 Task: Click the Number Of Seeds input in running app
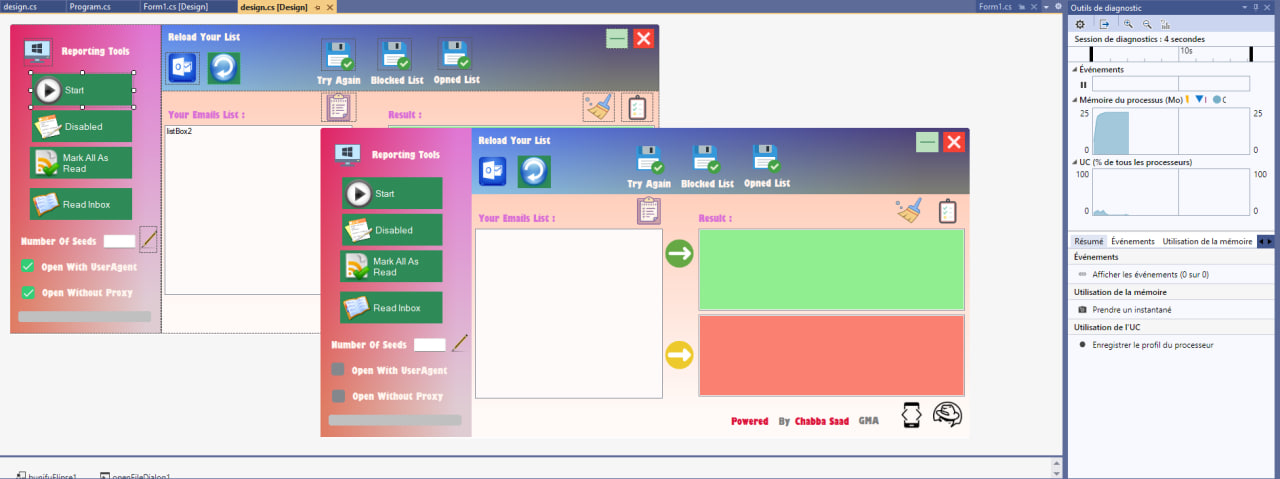[430, 344]
